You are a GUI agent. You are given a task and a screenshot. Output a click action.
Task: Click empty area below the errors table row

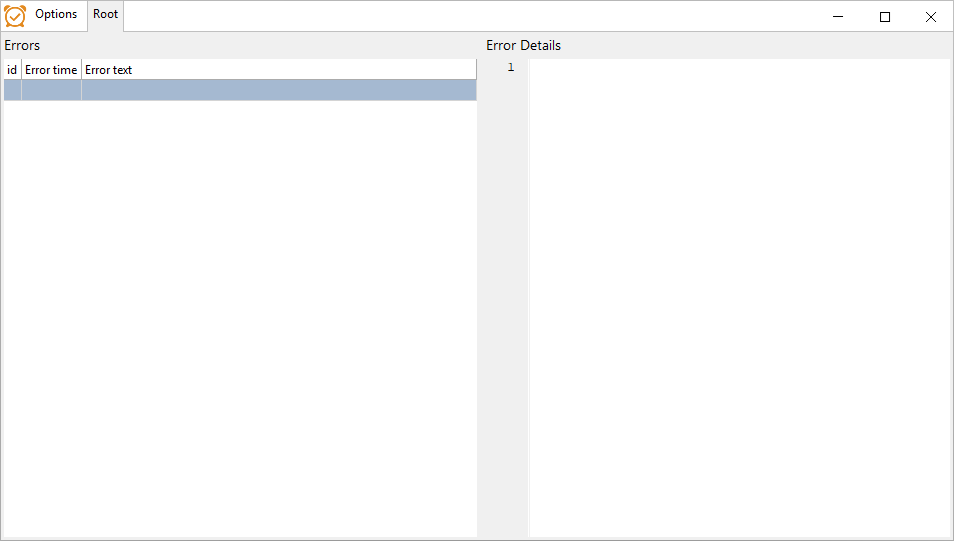click(240, 316)
